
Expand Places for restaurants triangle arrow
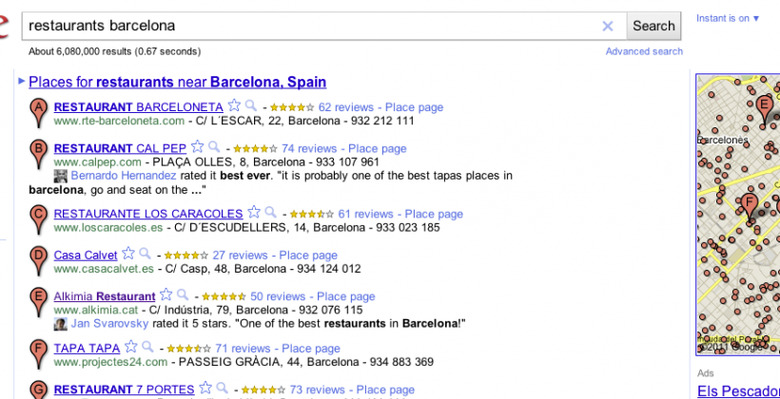pyautogui.click(x=21, y=80)
